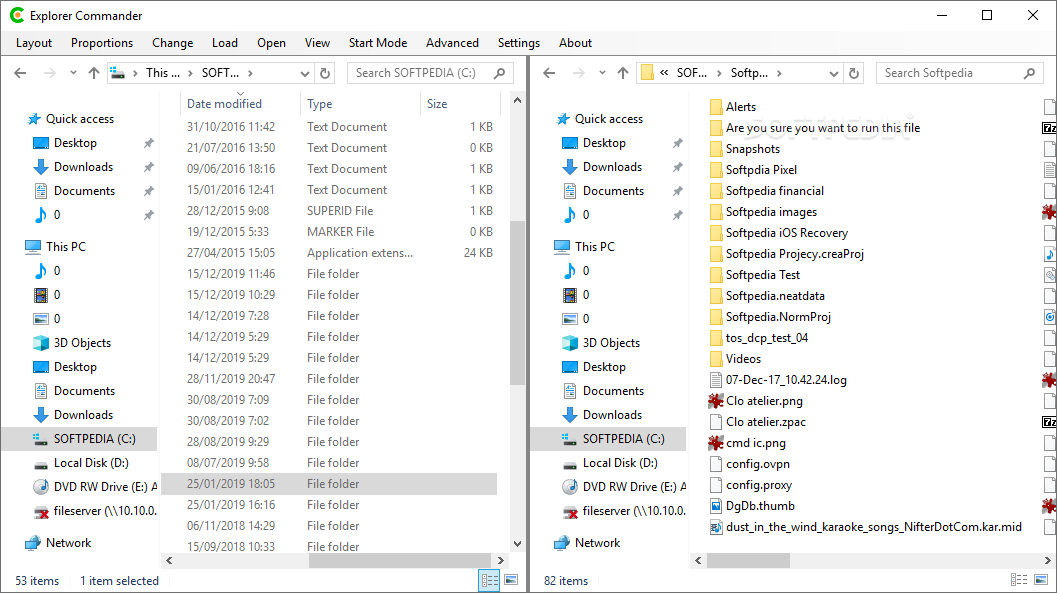This screenshot has width=1057, height=593.
Task: Expand the chevron after SOFT... in left breadcrumb
Action: point(250,73)
